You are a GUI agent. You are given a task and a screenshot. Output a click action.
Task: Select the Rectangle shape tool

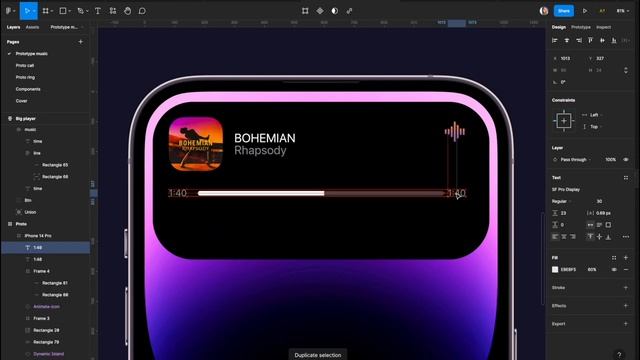pyautogui.click(x=63, y=11)
